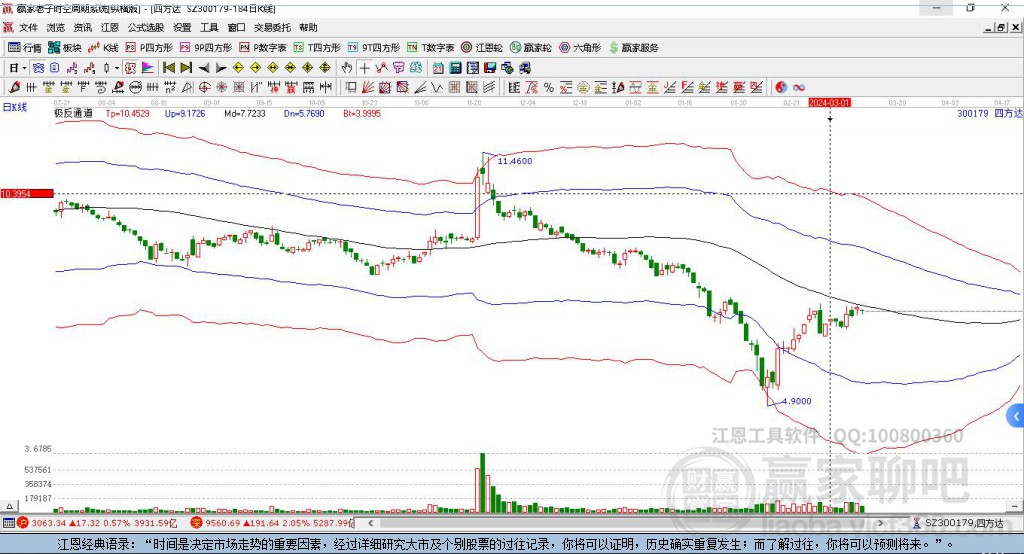Click the red pencil drawing icon
Viewport: 1024px width, 554px height.
[x=14, y=88]
